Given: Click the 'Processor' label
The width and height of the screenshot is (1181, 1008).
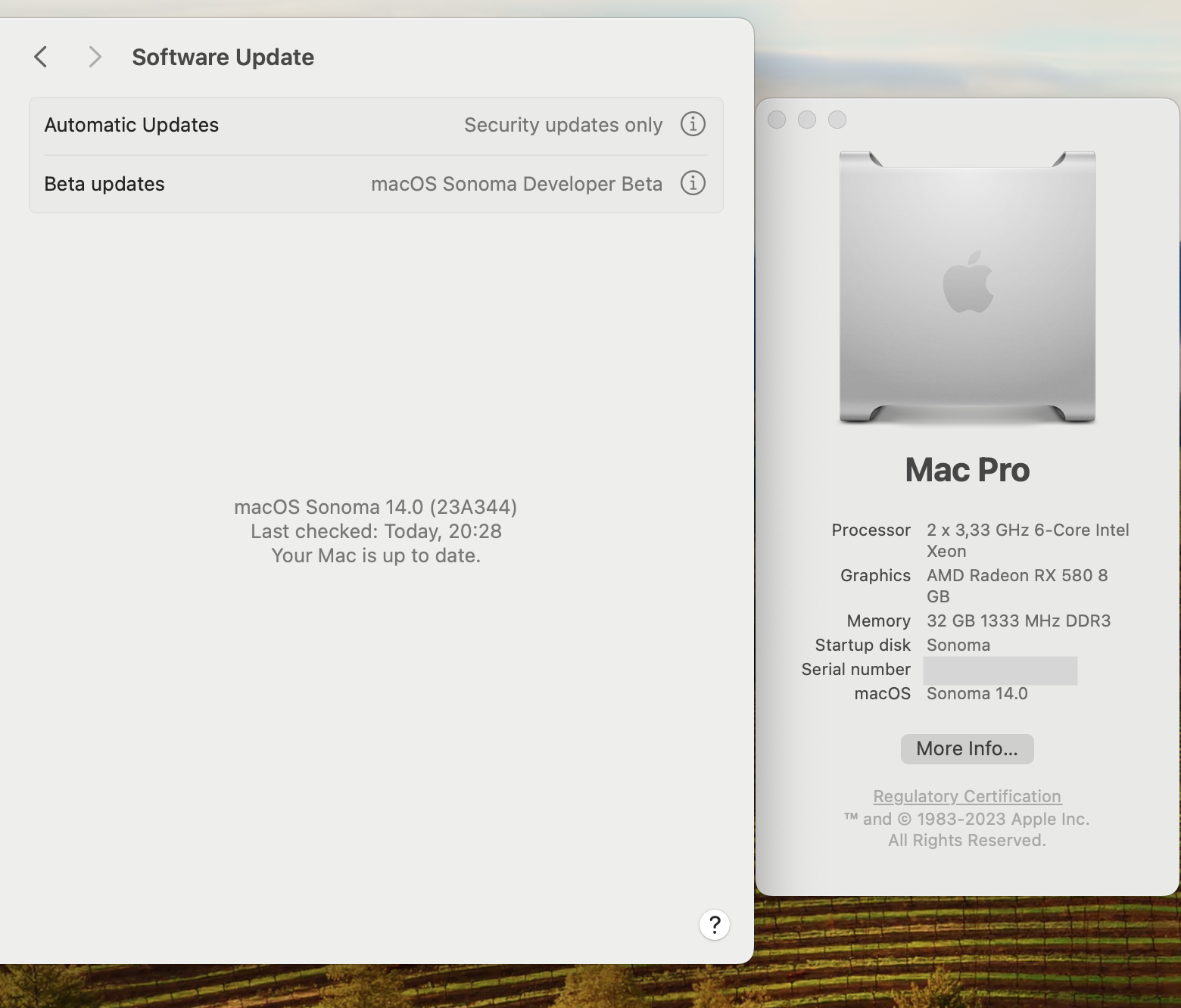Looking at the screenshot, I should pos(871,530).
